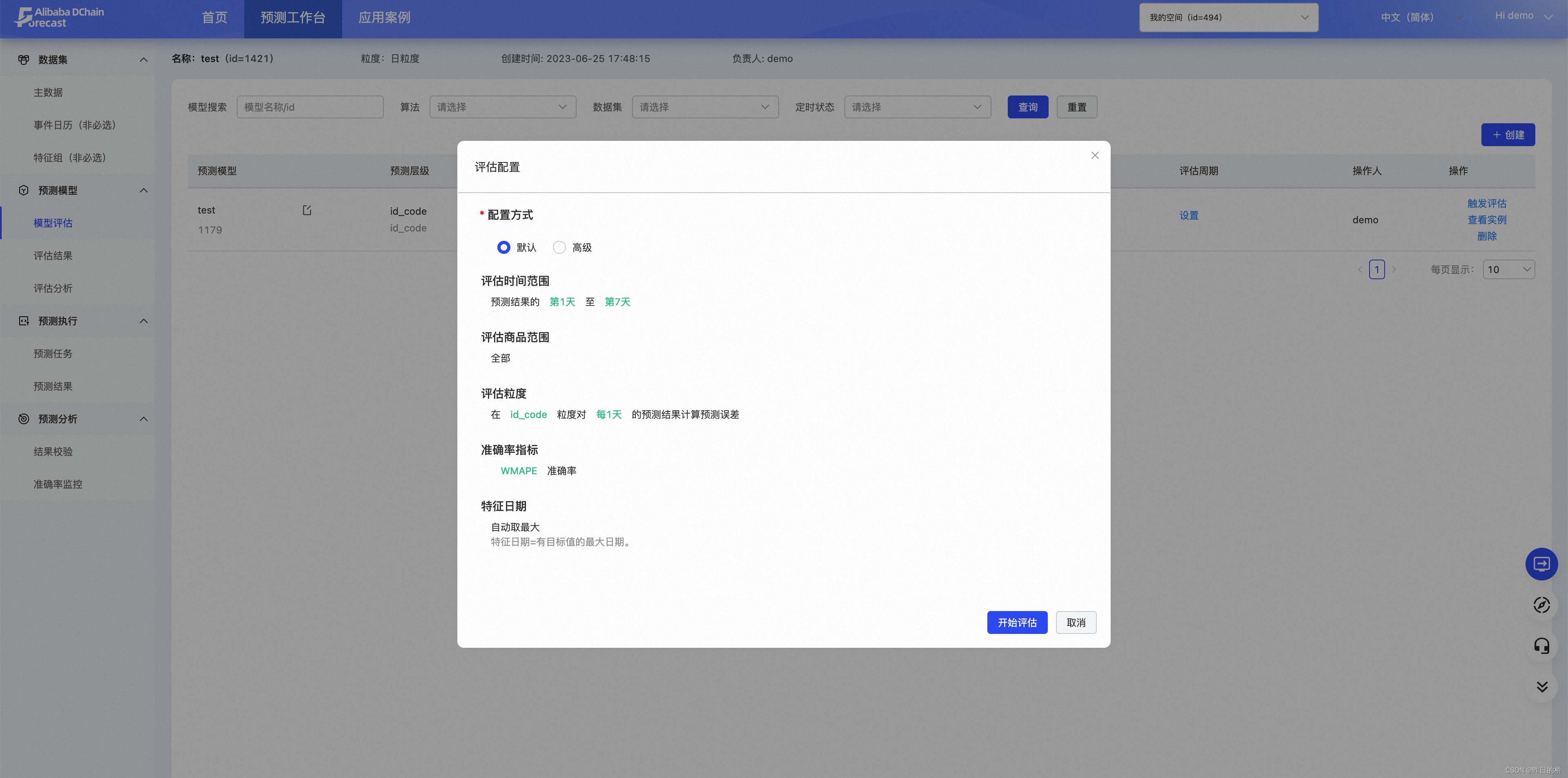The width and height of the screenshot is (1568, 778).
Task: Click the 第1天 start day value
Action: click(x=562, y=302)
